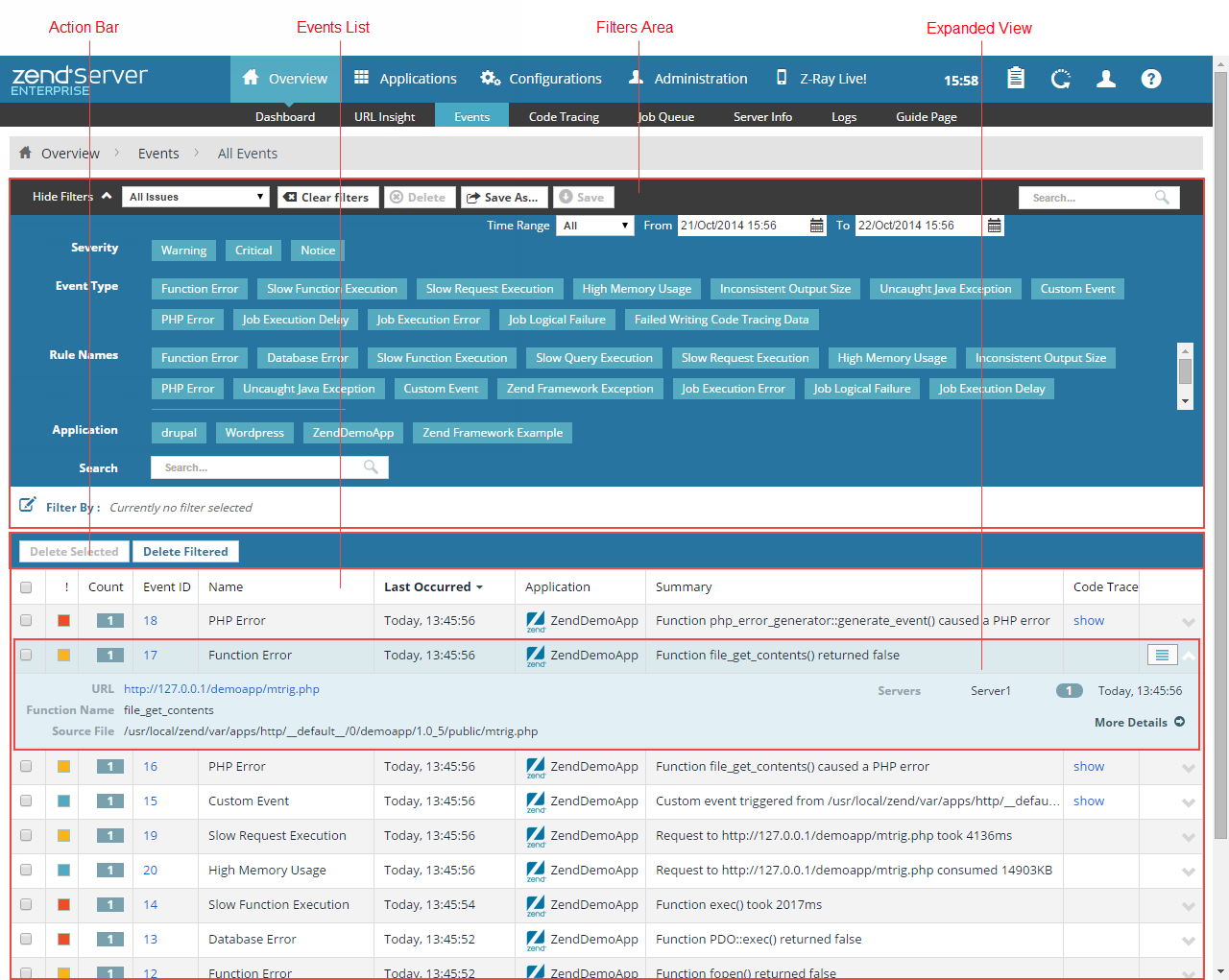Click the detail list icon on event 17
This screenshot has width=1229, height=980.
[x=1162, y=655]
